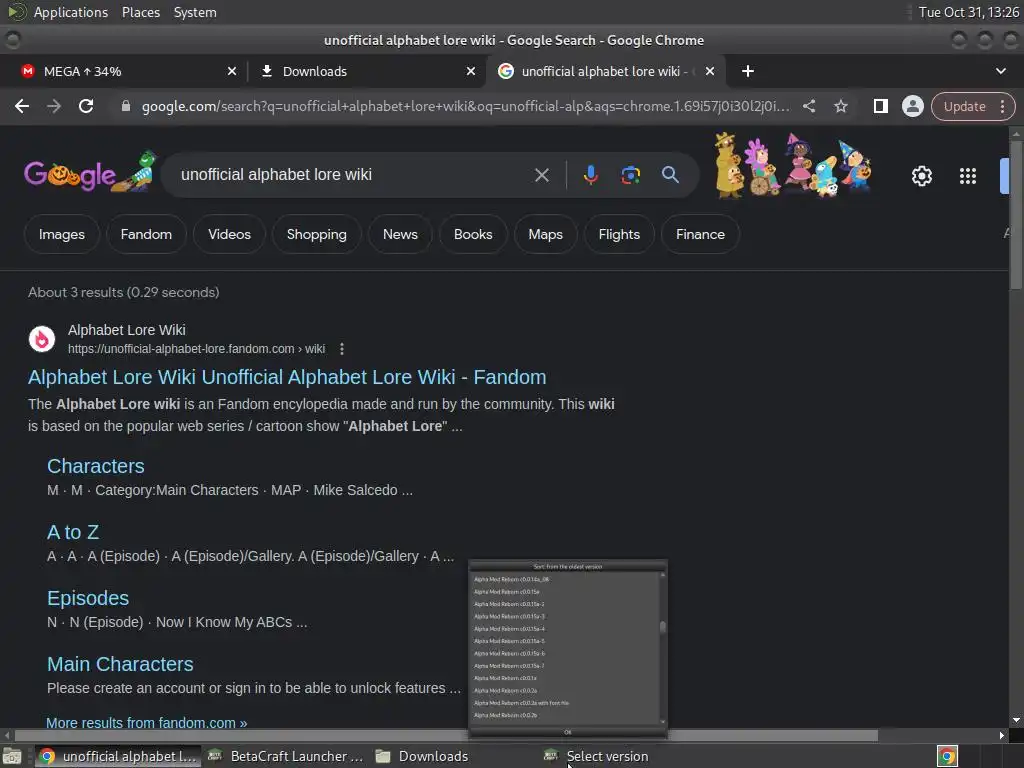Select Alpha Mod Reborn c0.0.1a entry
The height and width of the screenshot is (768, 1024).
click(x=505, y=678)
